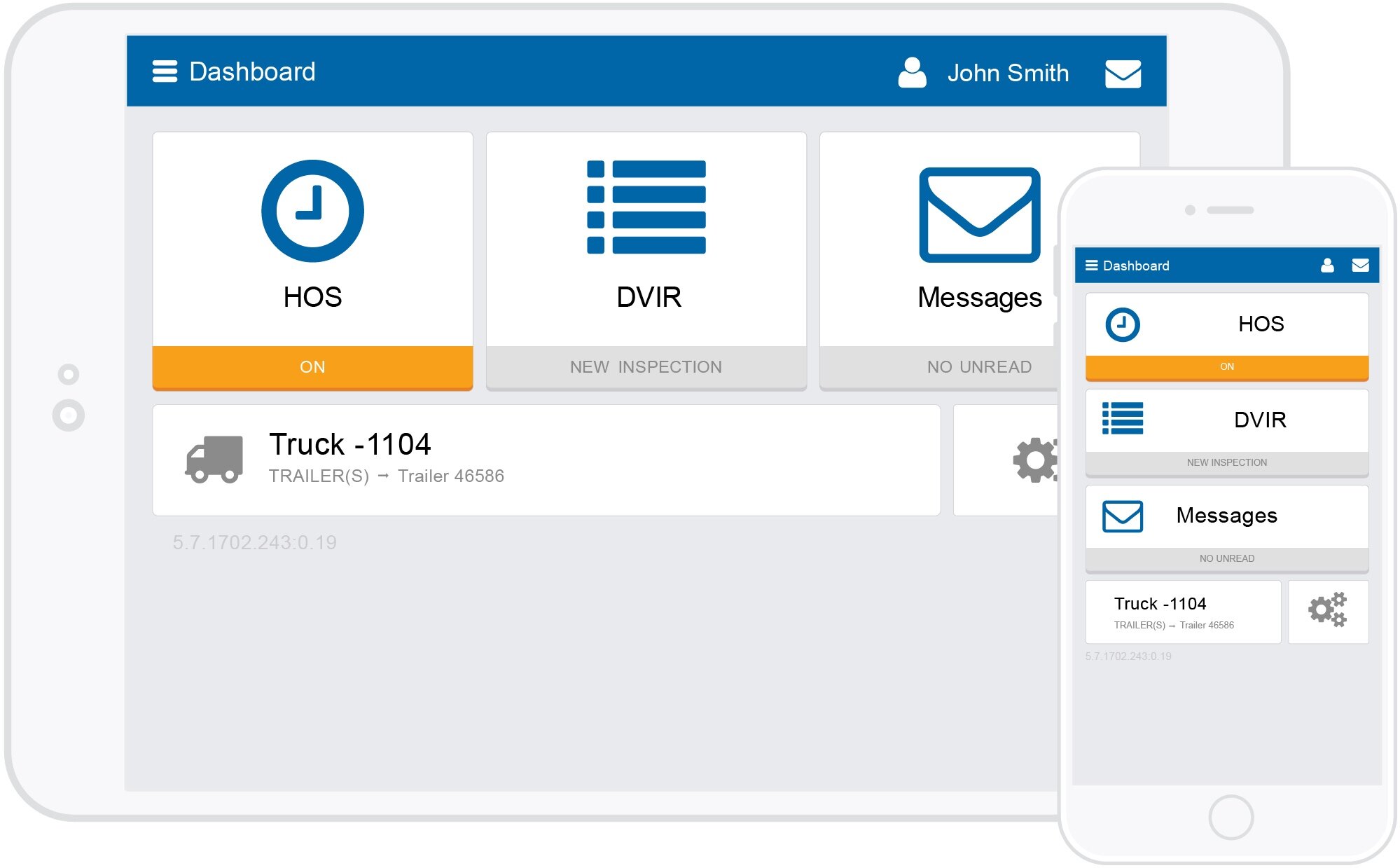Click the tablet version number 5.7.1702.243:0.19
This screenshot has width=1400, height=868.
point(254,542)
